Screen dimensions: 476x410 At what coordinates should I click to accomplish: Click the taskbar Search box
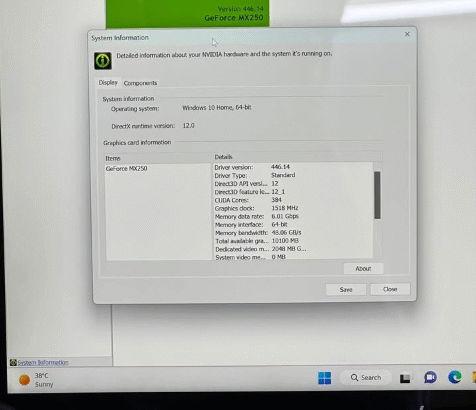click(x=366, y=377)
